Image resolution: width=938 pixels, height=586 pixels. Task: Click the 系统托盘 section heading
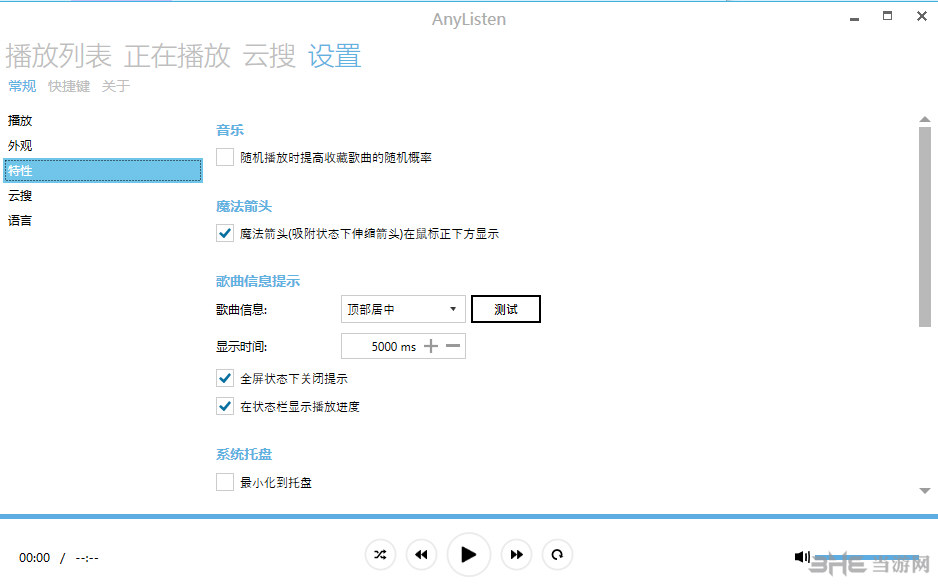click(x=244, y=454)
